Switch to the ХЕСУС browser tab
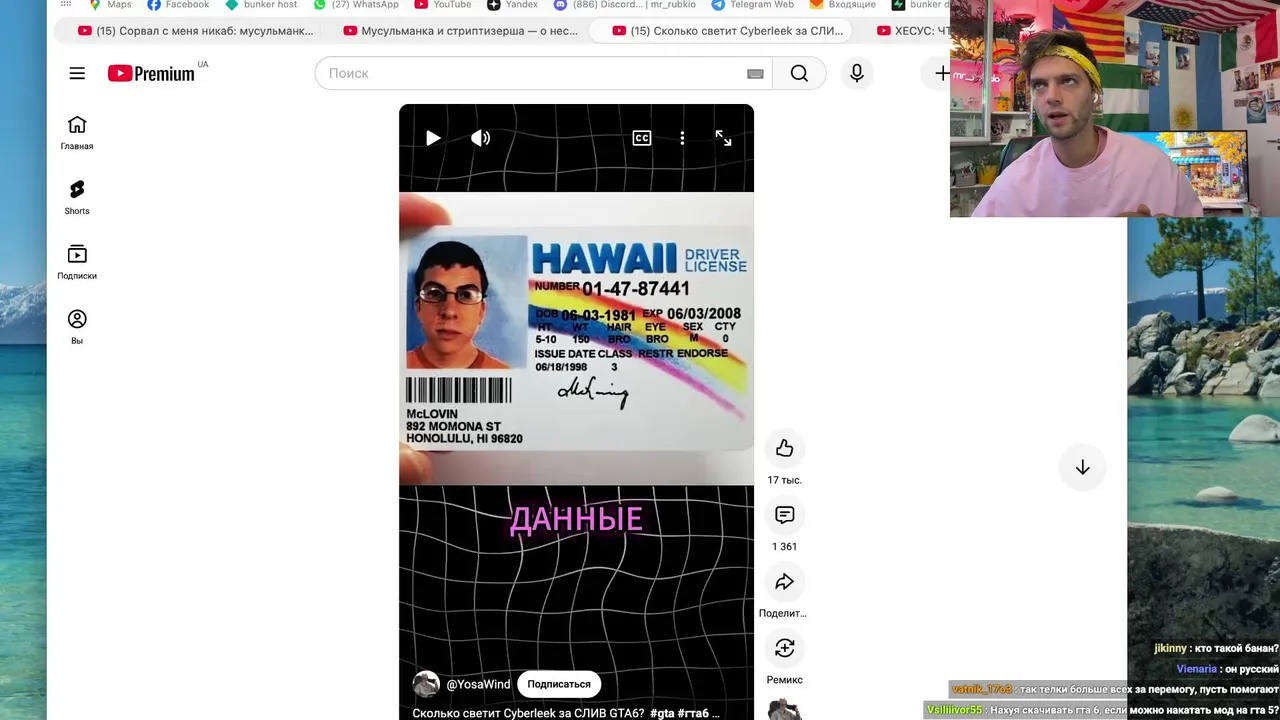This screenshot has width=1280, height=720. (x=913, y=31)
